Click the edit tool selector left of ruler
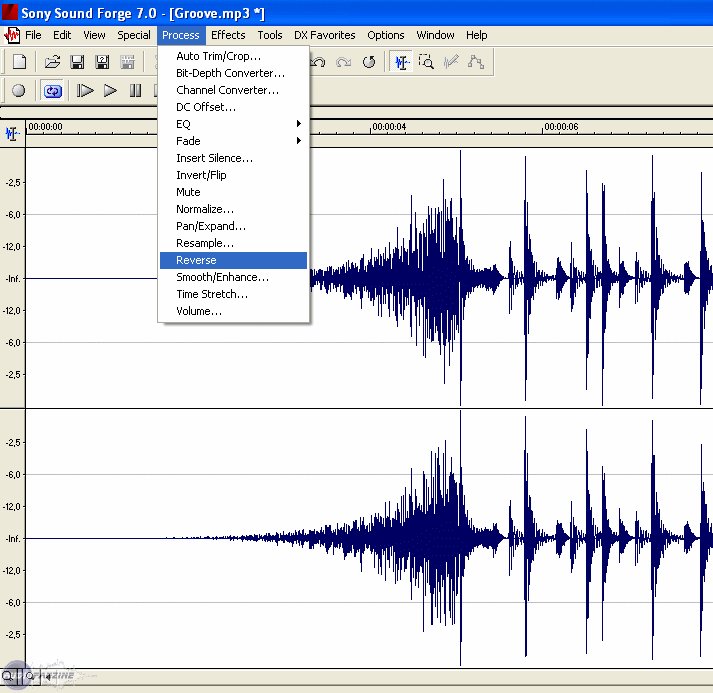Screen dimensions: 713x693 coord(12,134)
